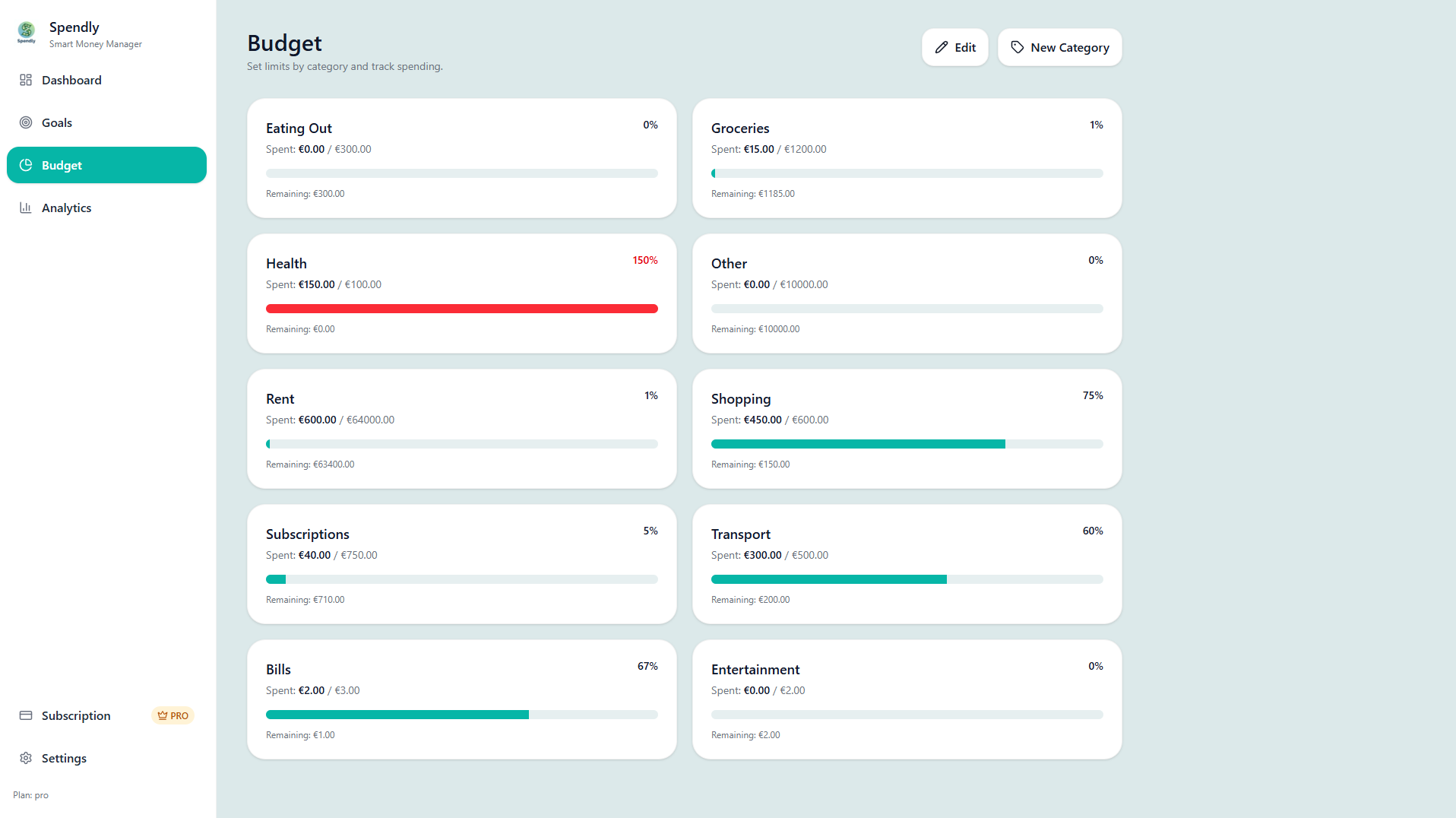Click the Spendly logo icon
The image size is (1456, 818).
point(27,33)
